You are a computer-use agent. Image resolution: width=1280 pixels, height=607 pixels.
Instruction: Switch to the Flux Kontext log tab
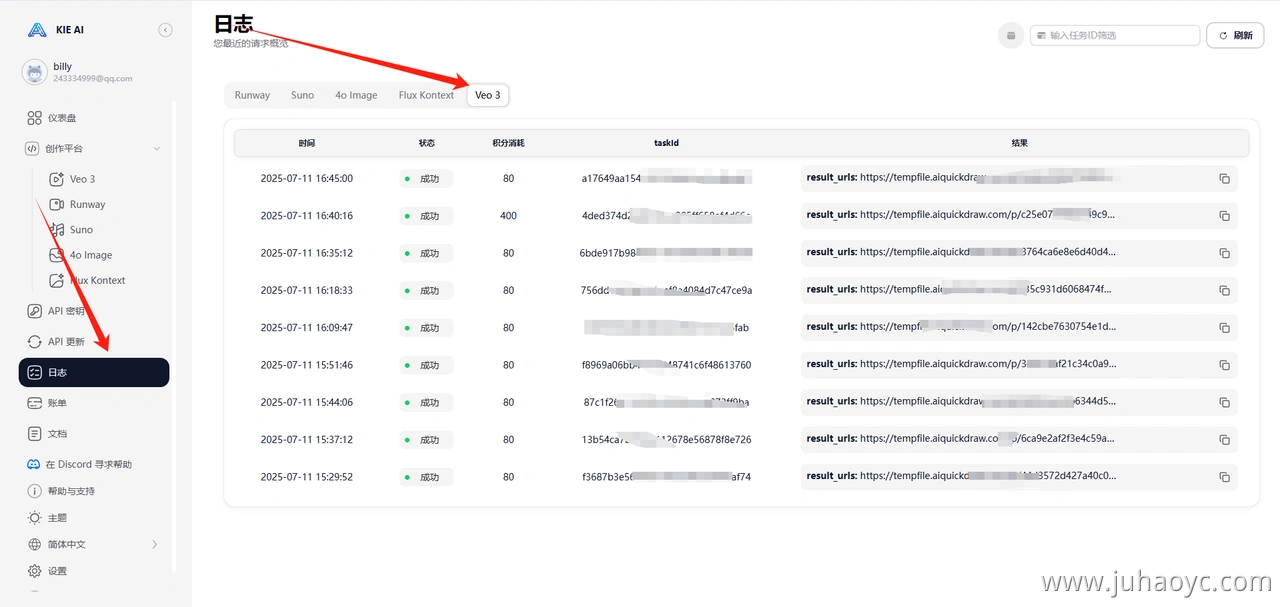point(426,95)
